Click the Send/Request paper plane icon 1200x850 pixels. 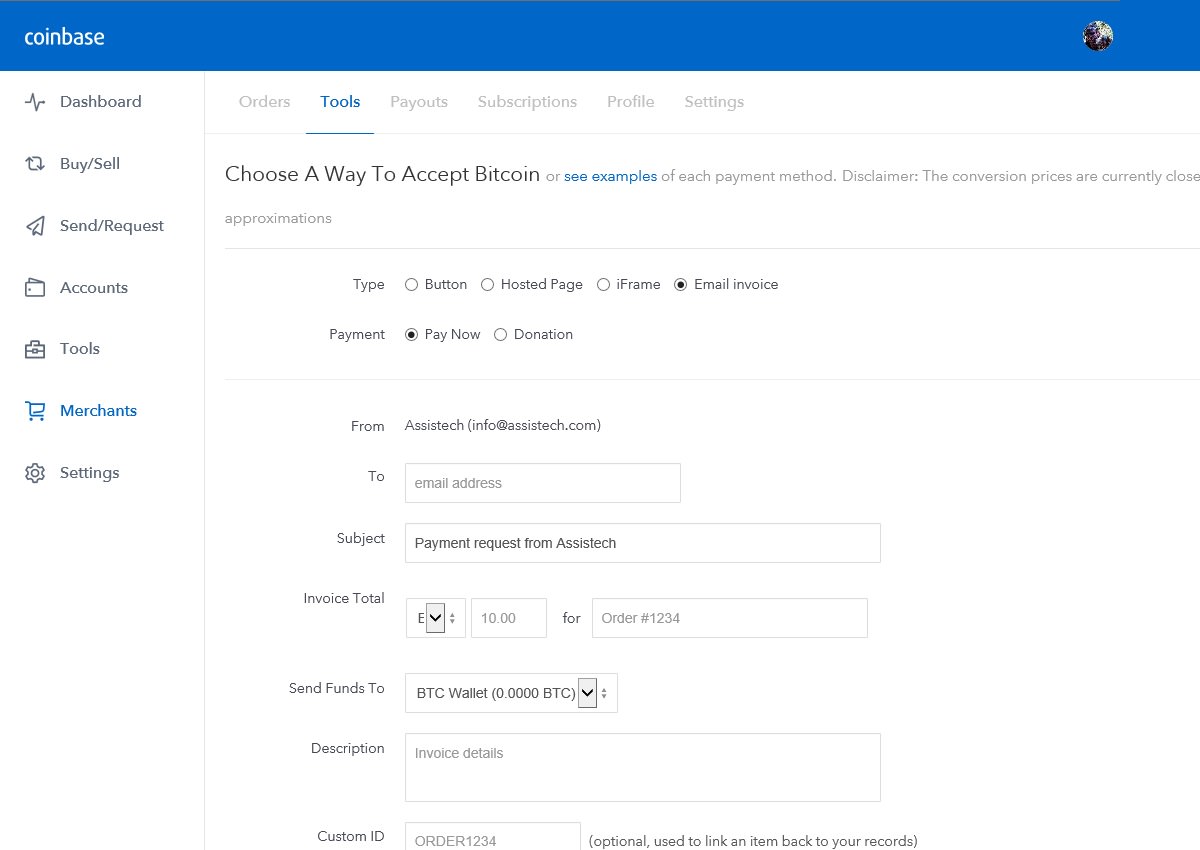35,226
